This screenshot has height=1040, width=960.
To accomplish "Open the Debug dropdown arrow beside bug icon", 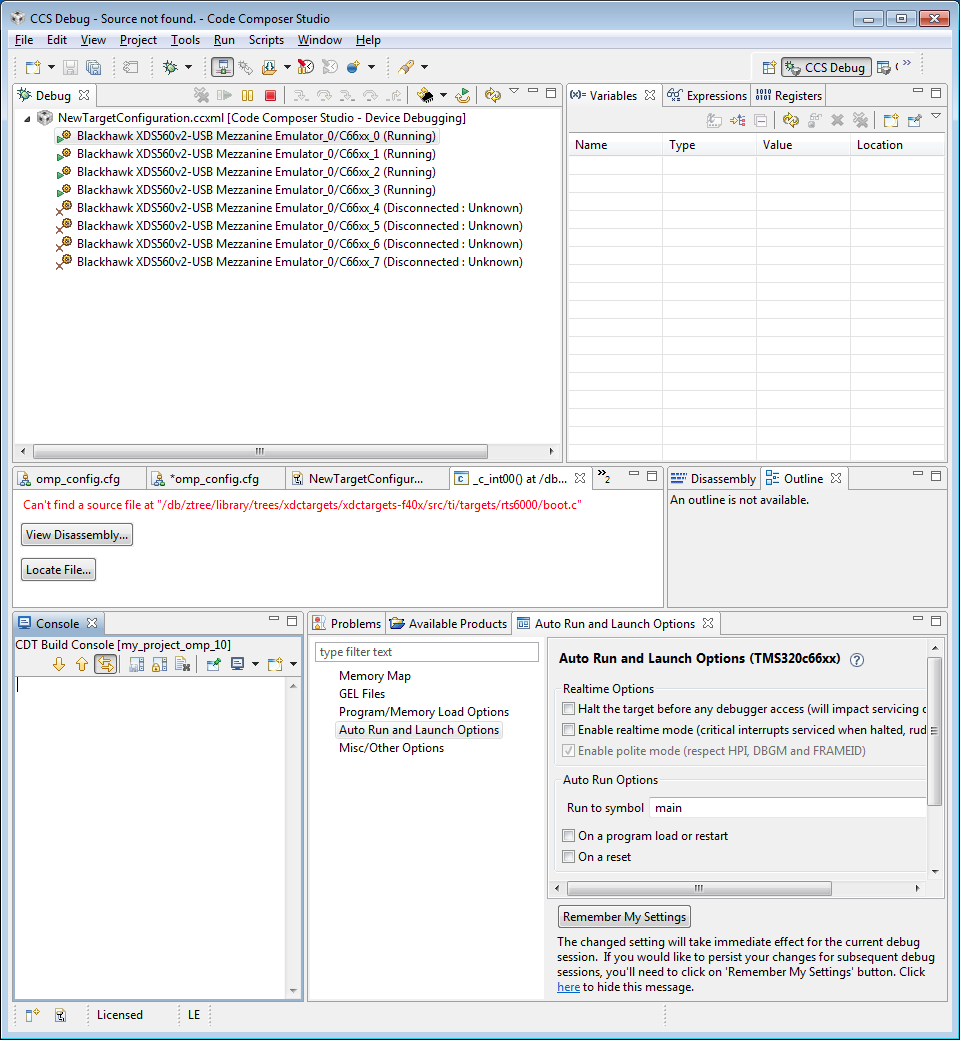I will [188, 67].
